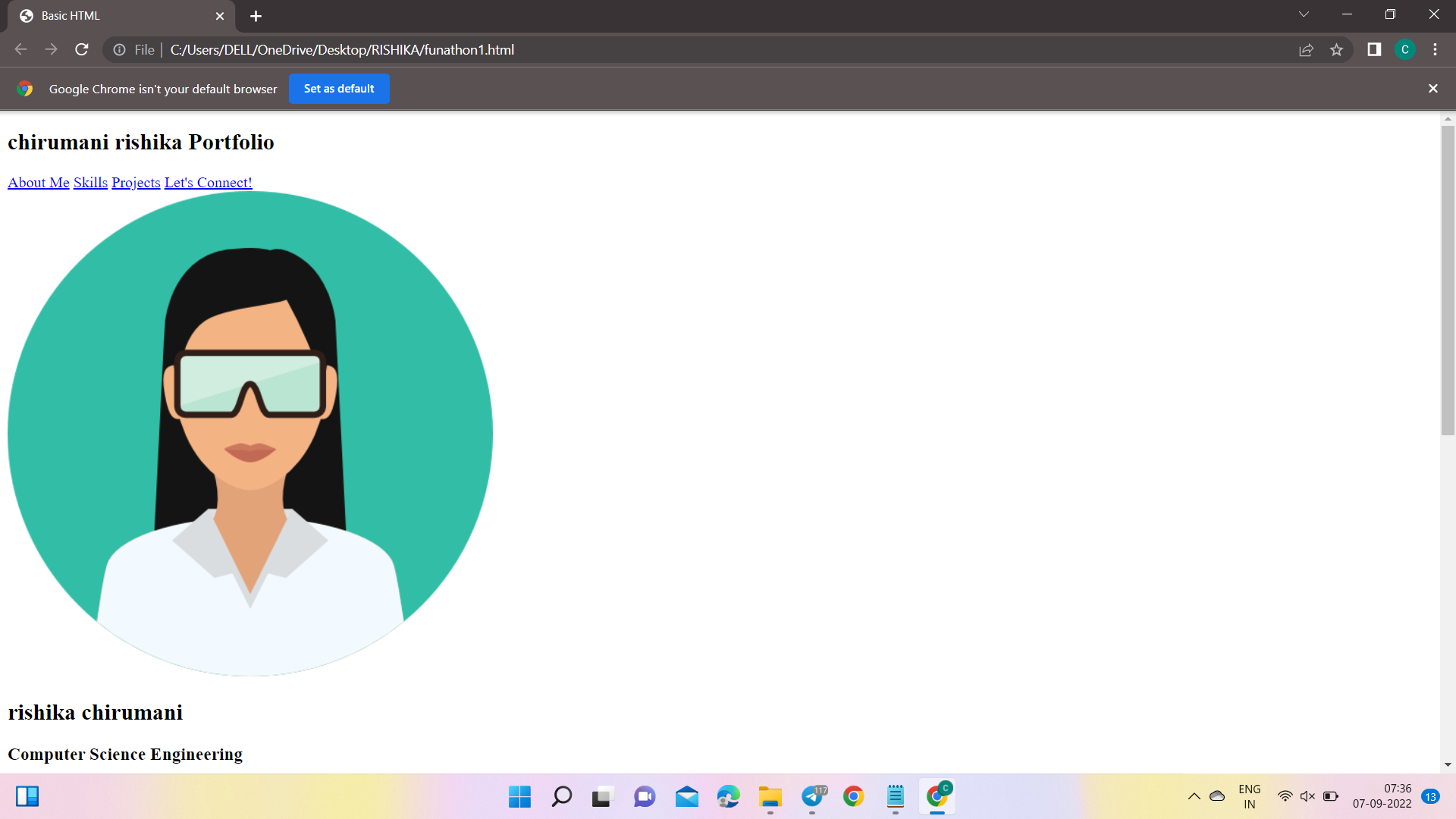Open the Mail app from the taskbar

(x=687, y=796)
